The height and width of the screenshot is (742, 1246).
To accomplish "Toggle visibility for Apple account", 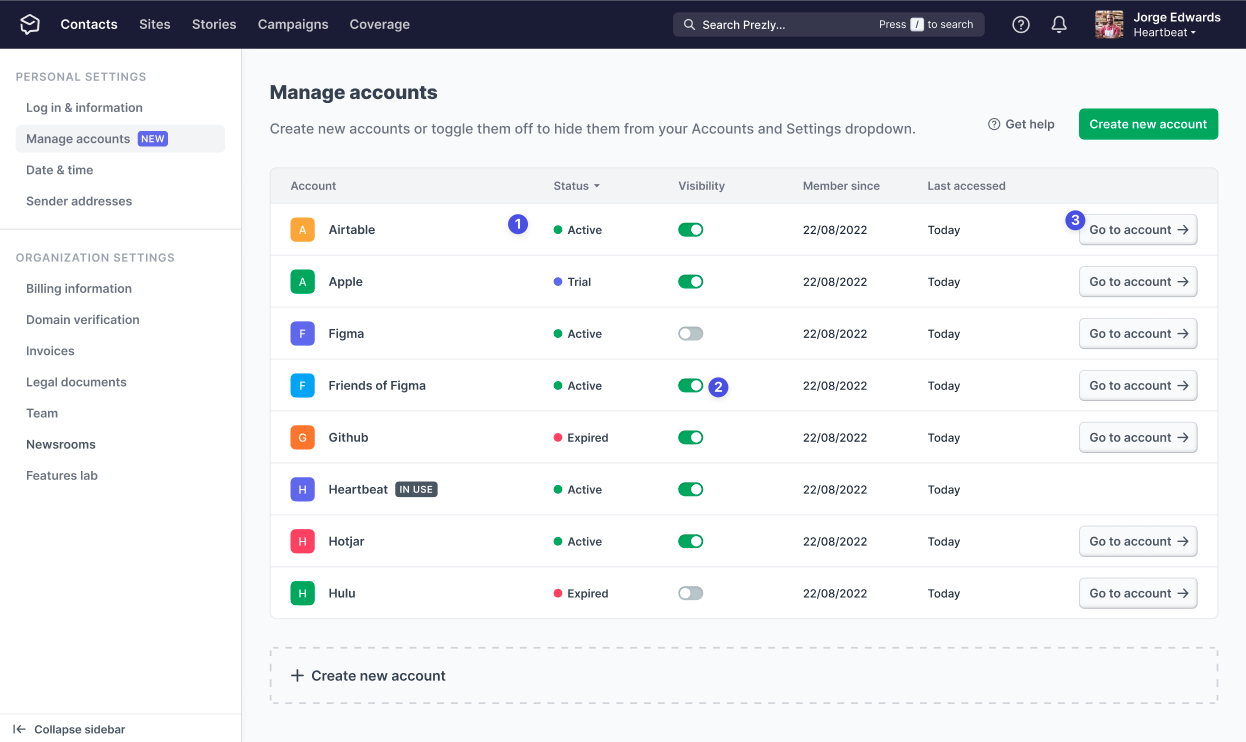I will click(x=691, y=282).
